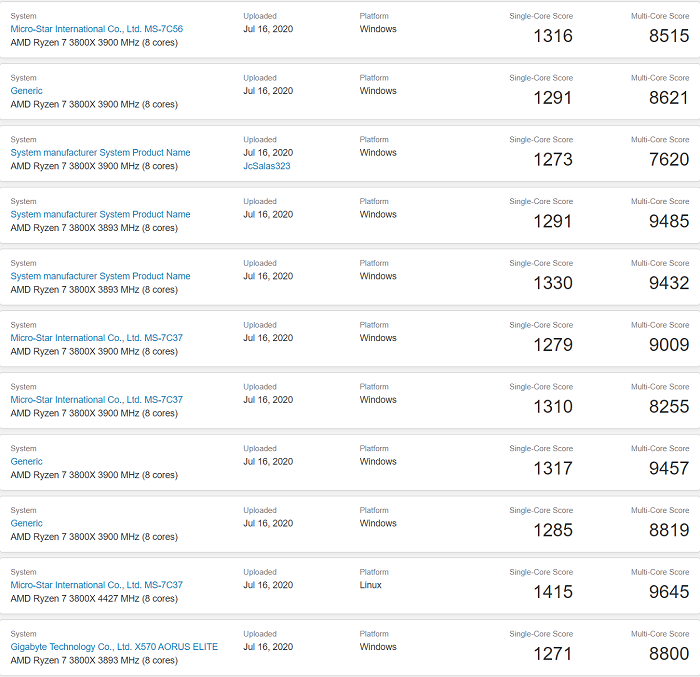Open the MS-7C37 Linux platform result

(x=96, y=585)
